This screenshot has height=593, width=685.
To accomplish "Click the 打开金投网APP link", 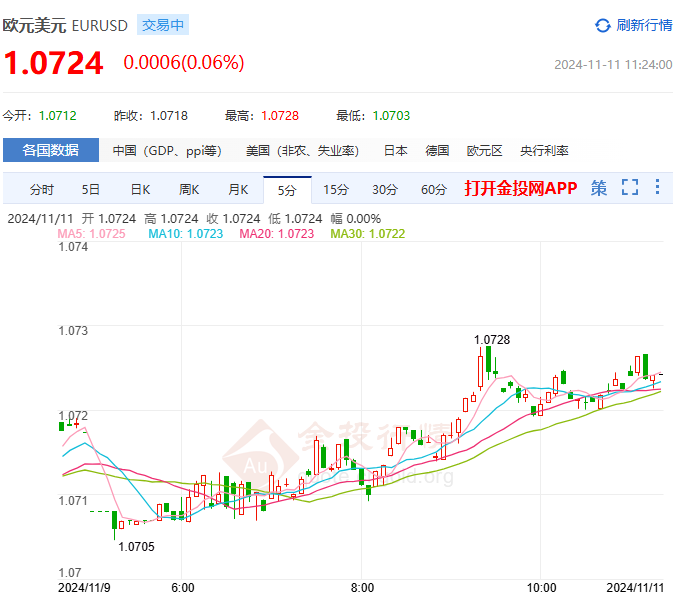I will 521,188.
